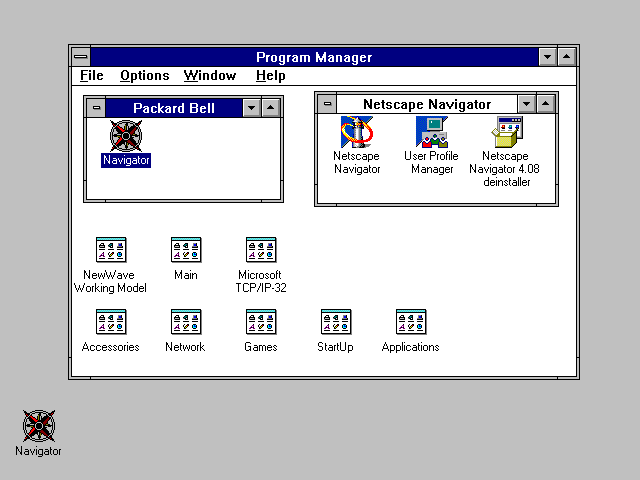This screenshot has width=640, height=480.
Task: Click the "NewWave Working Model" label text
Action: pos(110,281)
